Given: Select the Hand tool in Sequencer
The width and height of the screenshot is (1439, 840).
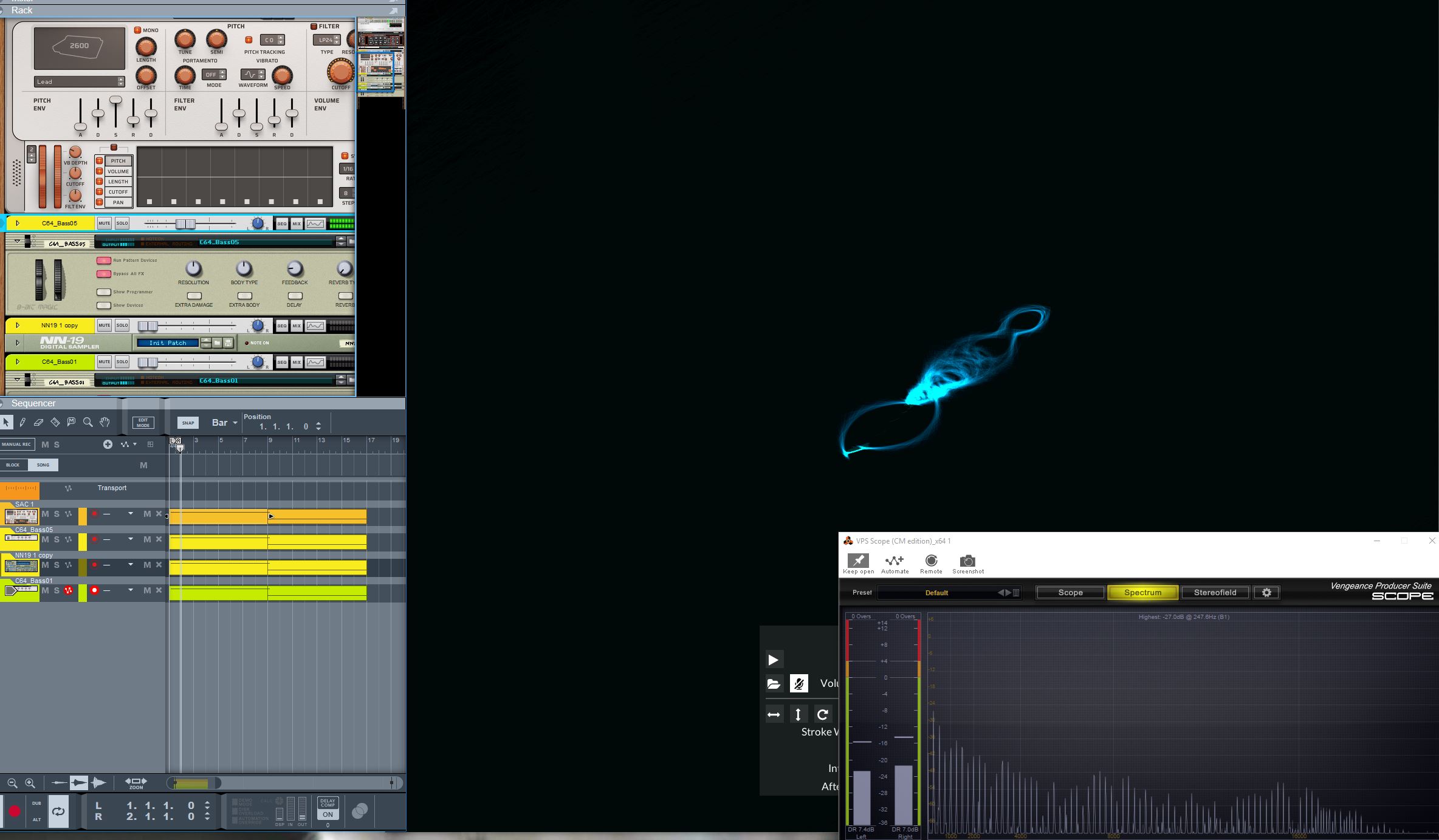Looking at the screenshot, I should pos(105,422).
